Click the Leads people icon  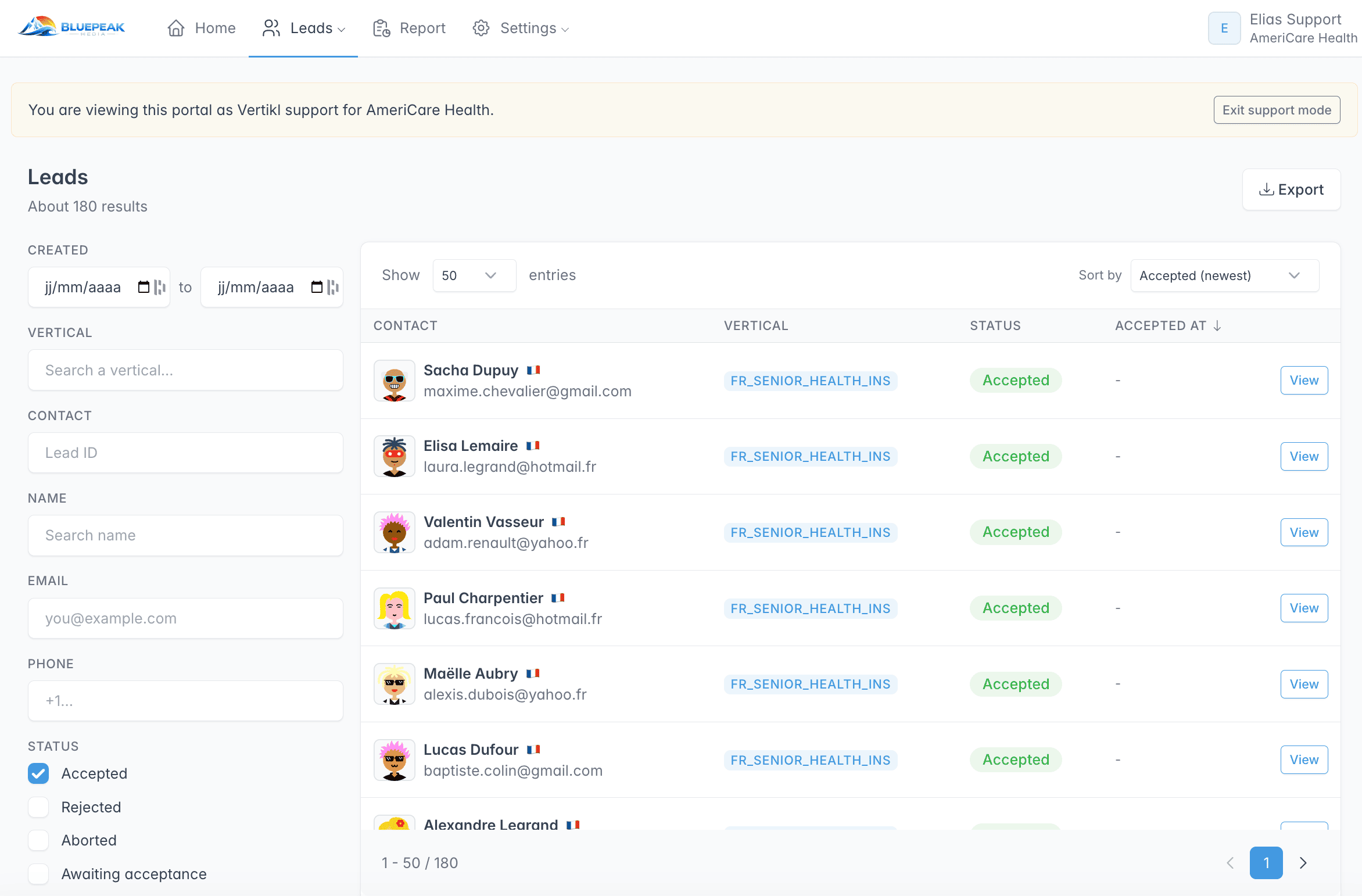(x=271, y=28)
